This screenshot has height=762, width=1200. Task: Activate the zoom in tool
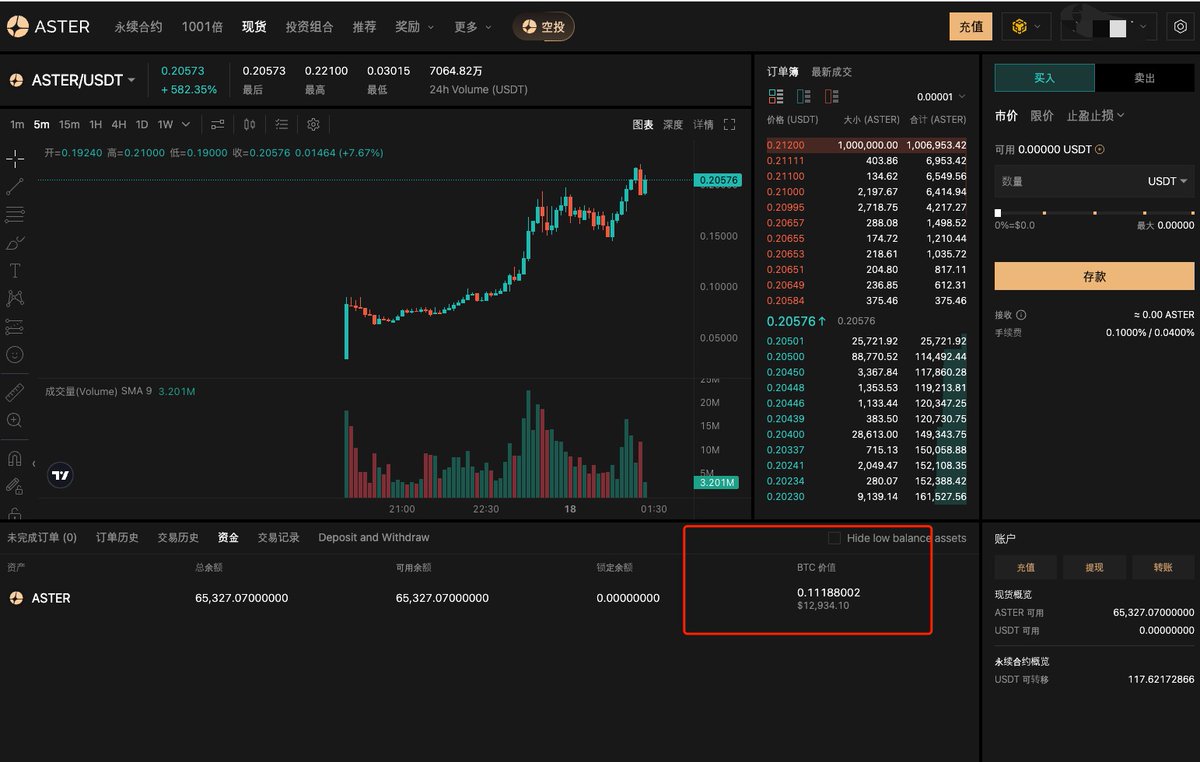click(x=15, y=421)
